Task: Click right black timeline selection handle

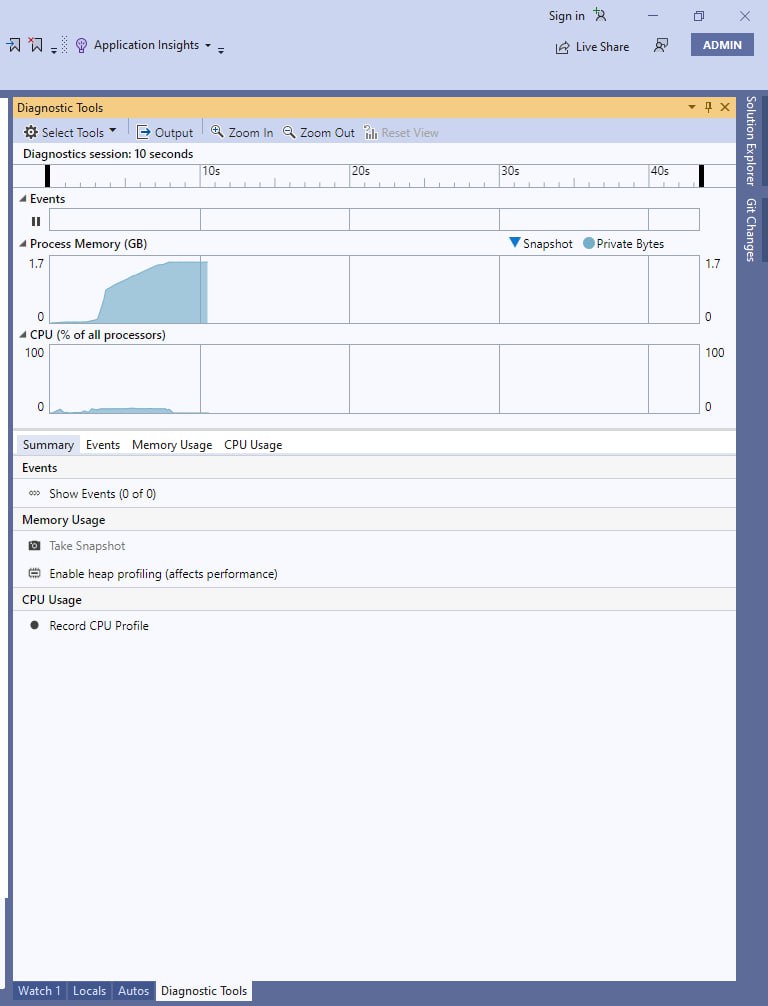Action: (701, 176)
